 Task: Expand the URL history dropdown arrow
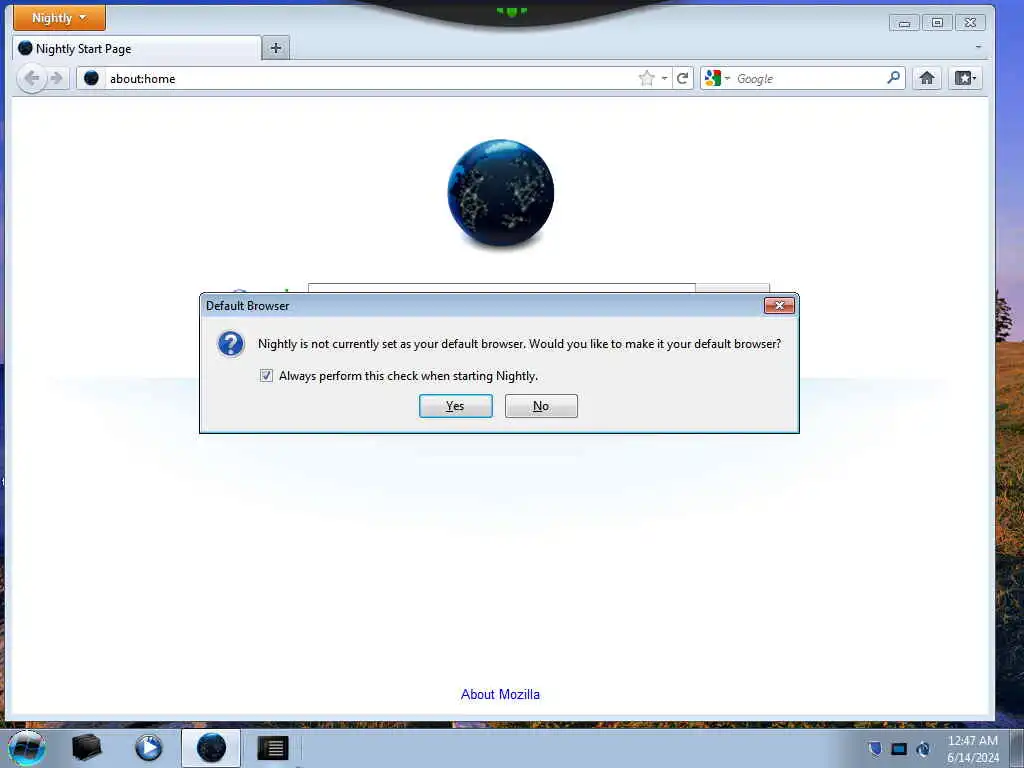pyautogui.click(x=664, y=78)
